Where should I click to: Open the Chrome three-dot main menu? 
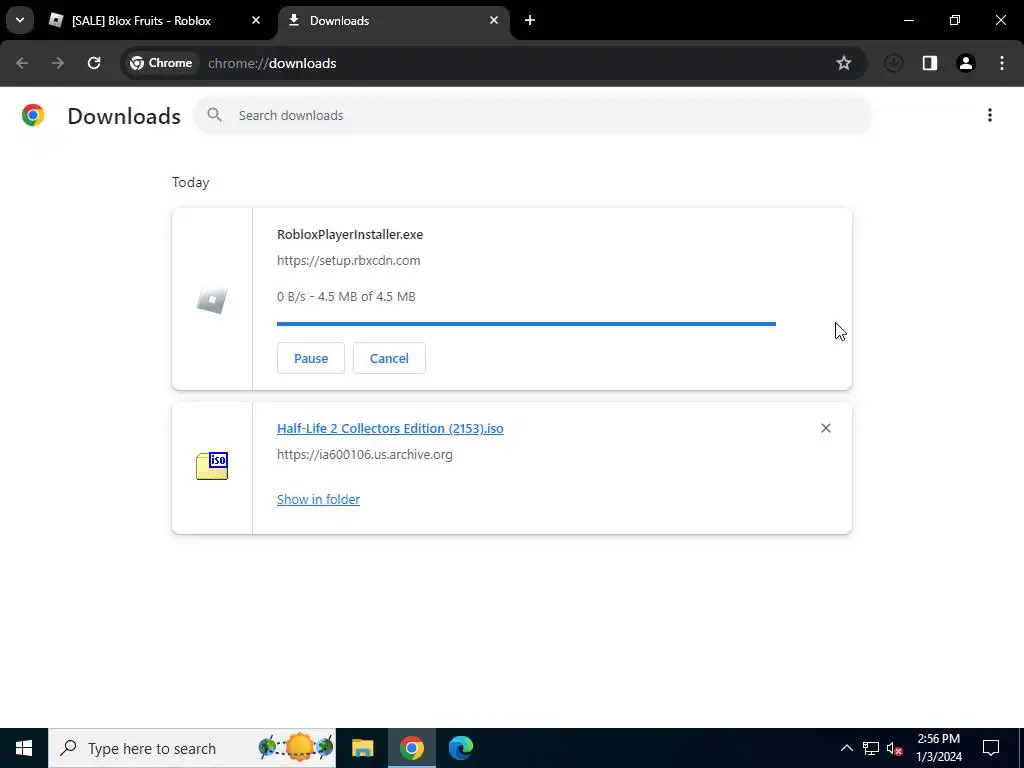(1002, 63)
